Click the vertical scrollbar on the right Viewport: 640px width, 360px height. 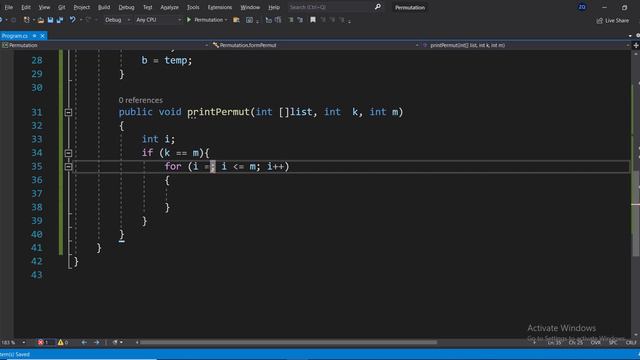click(x=636, y=213)
